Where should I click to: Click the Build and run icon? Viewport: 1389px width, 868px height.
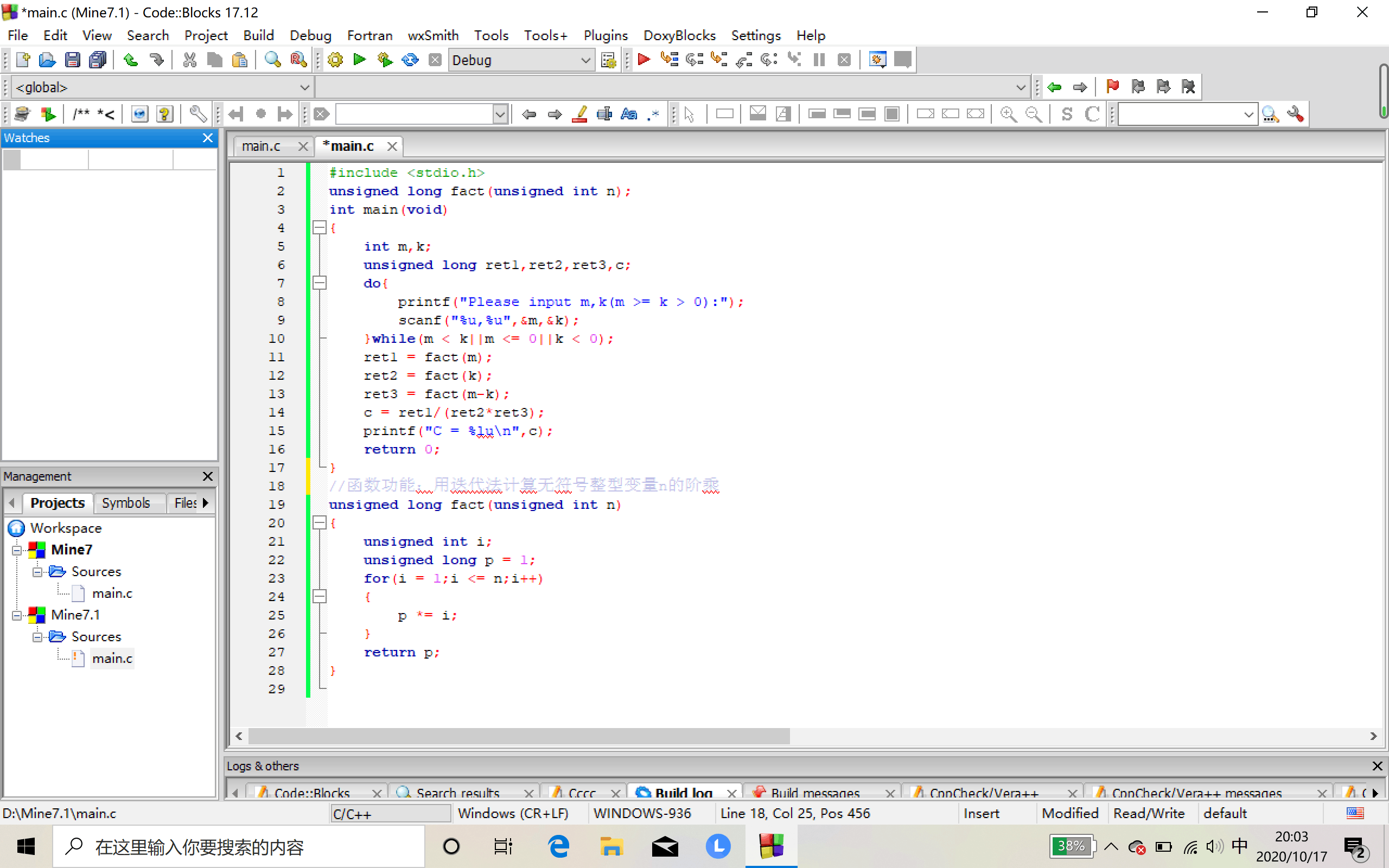(x=385, y=60)
